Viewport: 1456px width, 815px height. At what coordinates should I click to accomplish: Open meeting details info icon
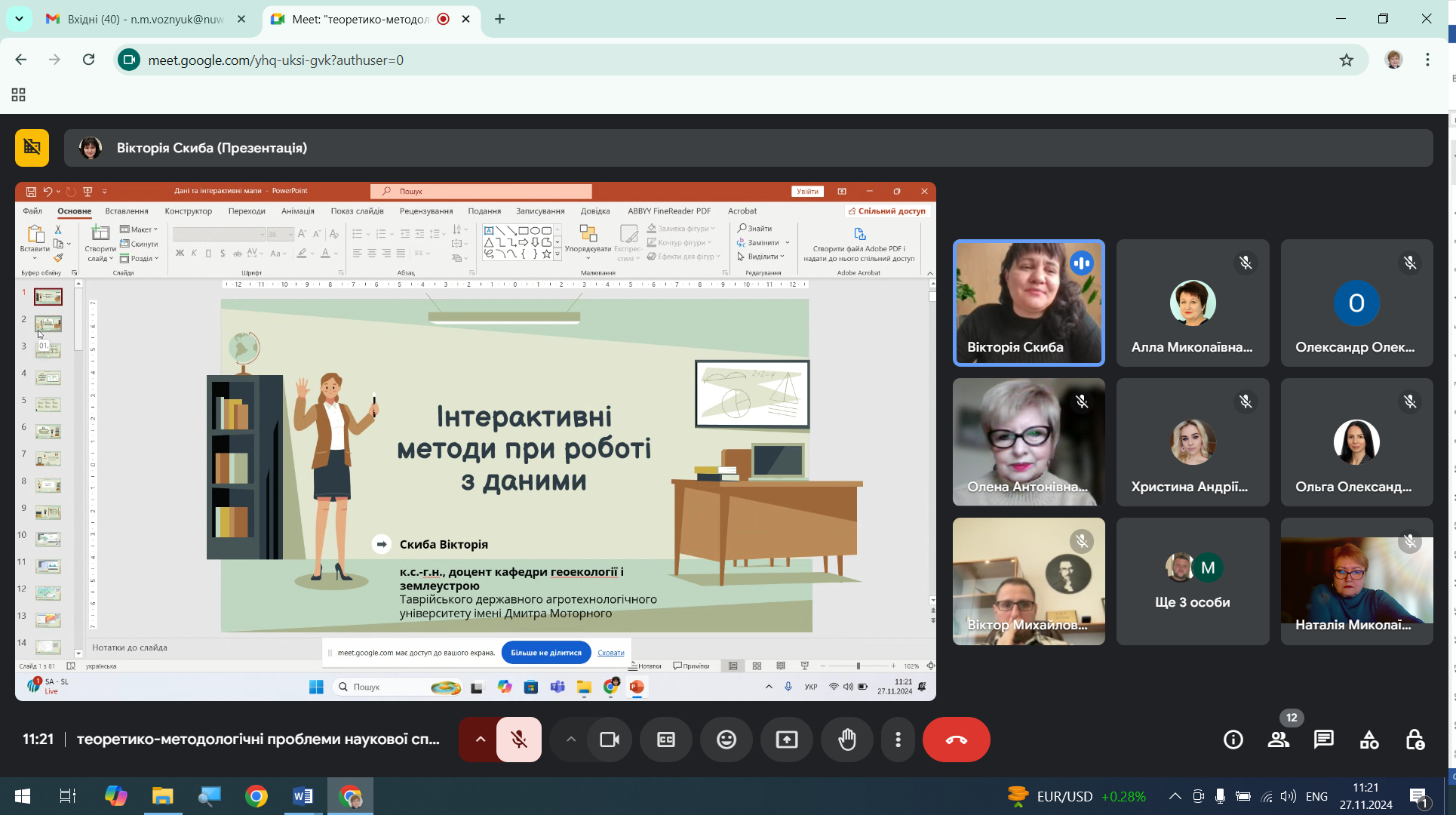click(1233, 740)
